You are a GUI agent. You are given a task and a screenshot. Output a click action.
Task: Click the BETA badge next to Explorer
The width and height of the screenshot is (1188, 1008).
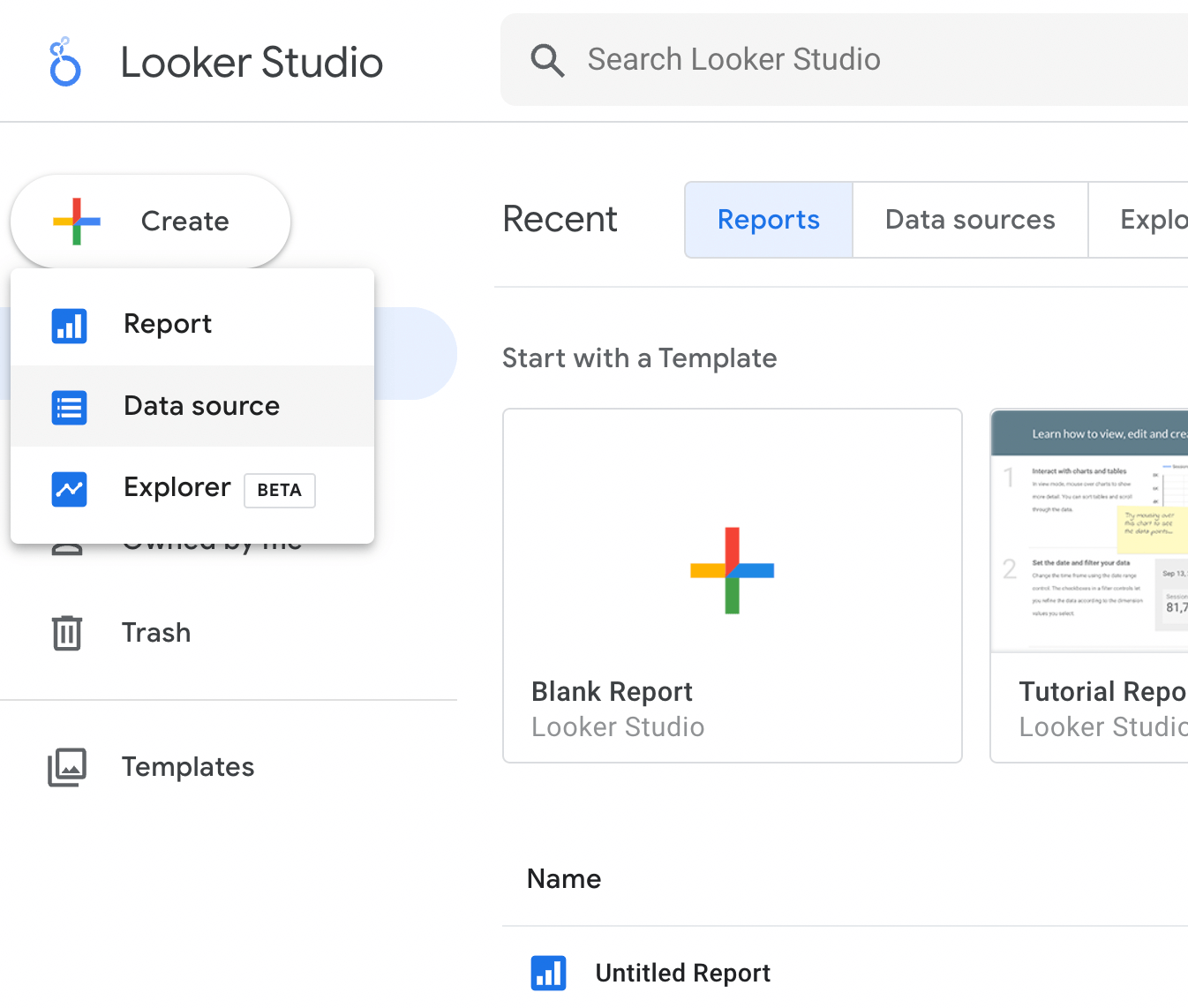[279, 490]
